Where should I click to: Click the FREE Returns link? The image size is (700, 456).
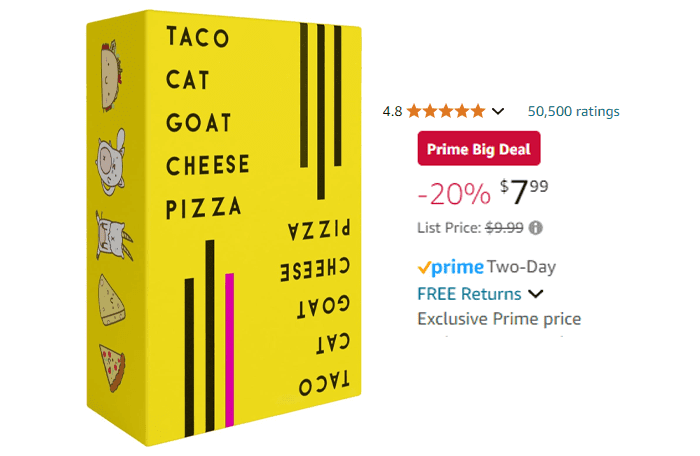[468, 294]
